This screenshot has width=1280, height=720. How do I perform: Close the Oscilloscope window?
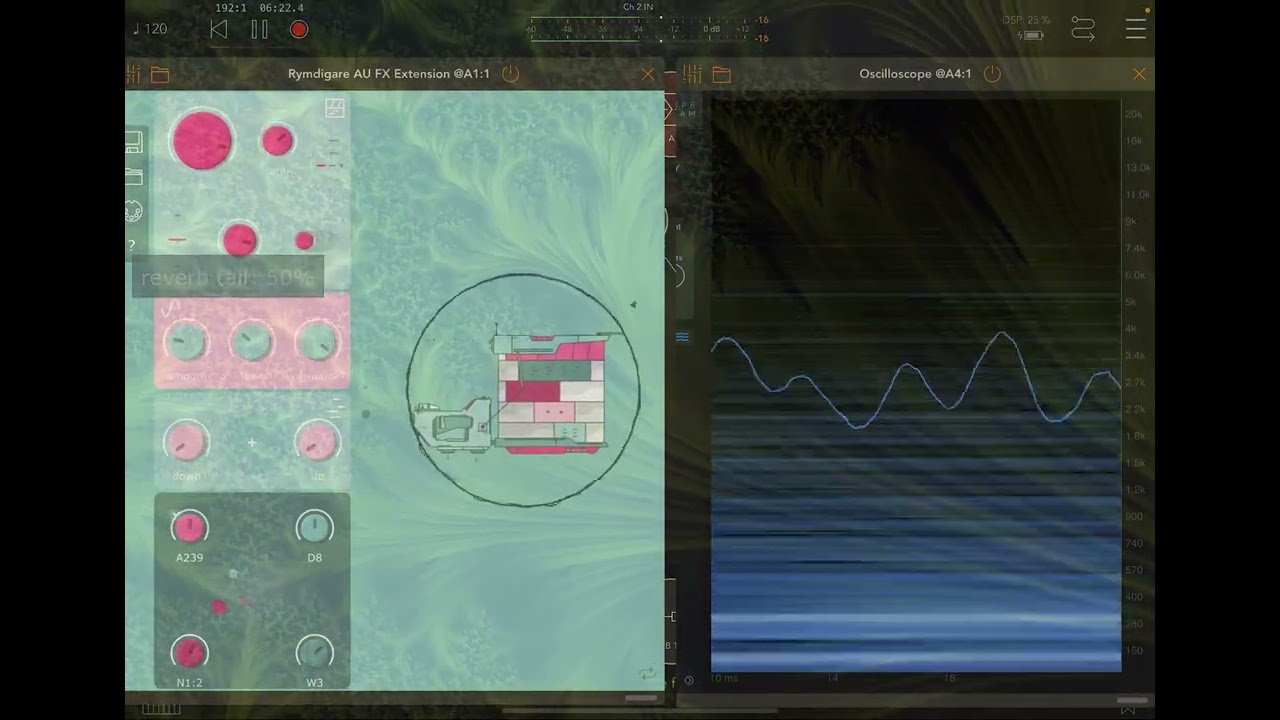(1139, 74)
